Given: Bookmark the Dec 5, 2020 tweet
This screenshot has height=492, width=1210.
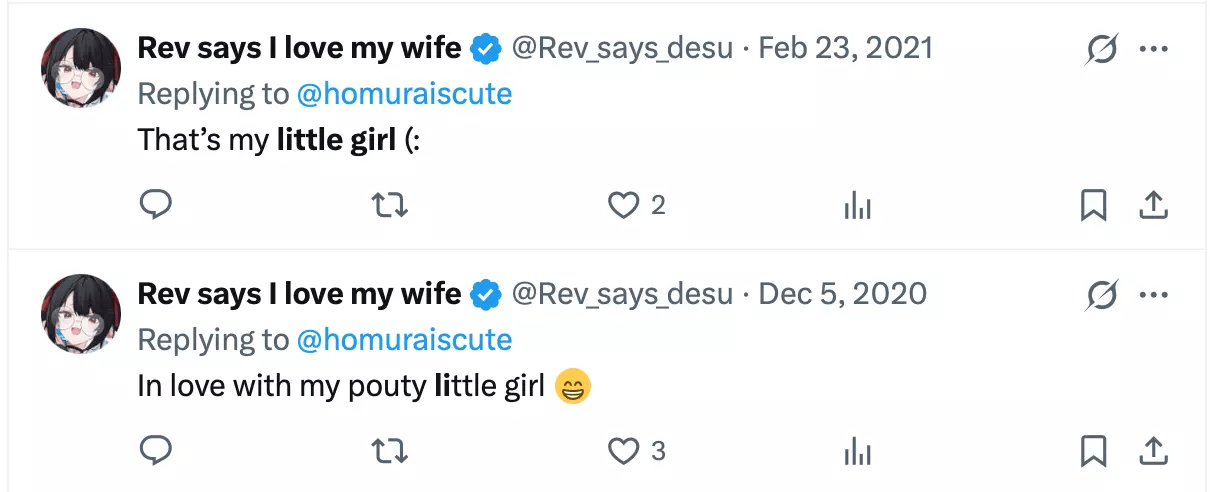Looking at the screenshot, I should click(1093, 451).
